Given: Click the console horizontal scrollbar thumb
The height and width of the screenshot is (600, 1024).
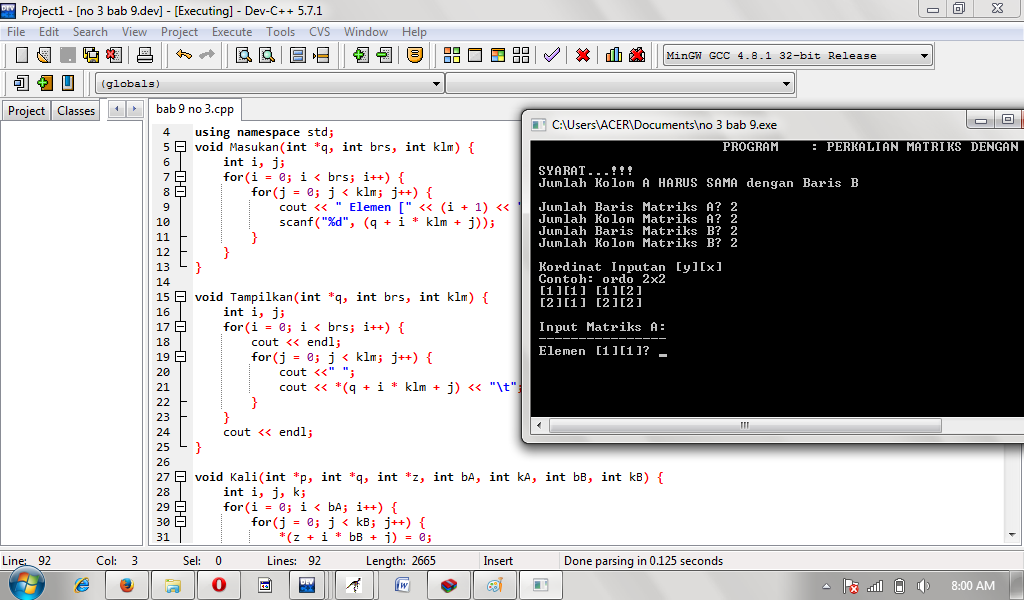Looking at the screenshot, I should pos(745,426).
